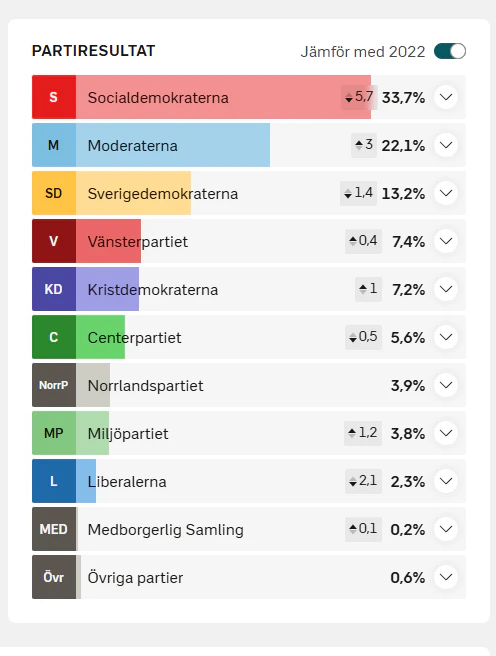Click the light green MP party badge
Screen dimensions: 496x656
pos(54,433)
